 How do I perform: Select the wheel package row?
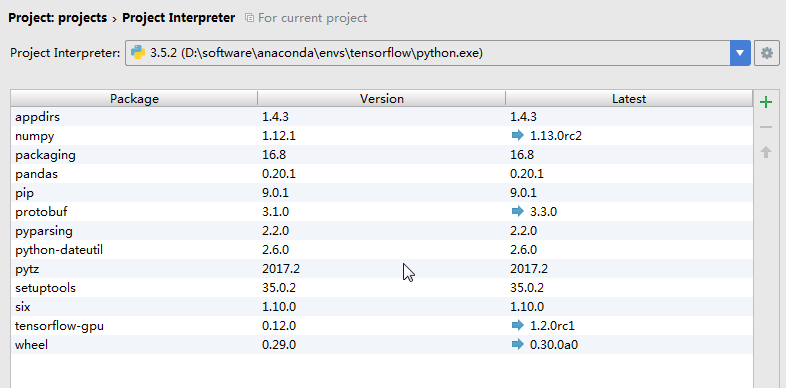tap(381, 345)
